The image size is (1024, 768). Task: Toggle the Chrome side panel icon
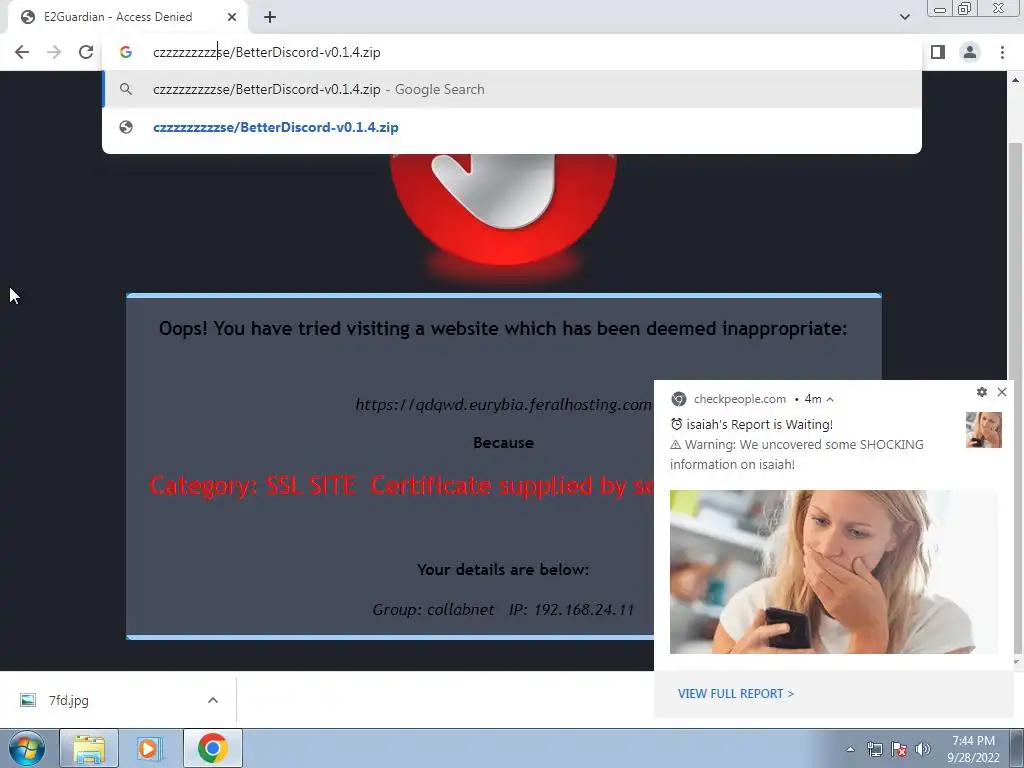click(938, 52)
